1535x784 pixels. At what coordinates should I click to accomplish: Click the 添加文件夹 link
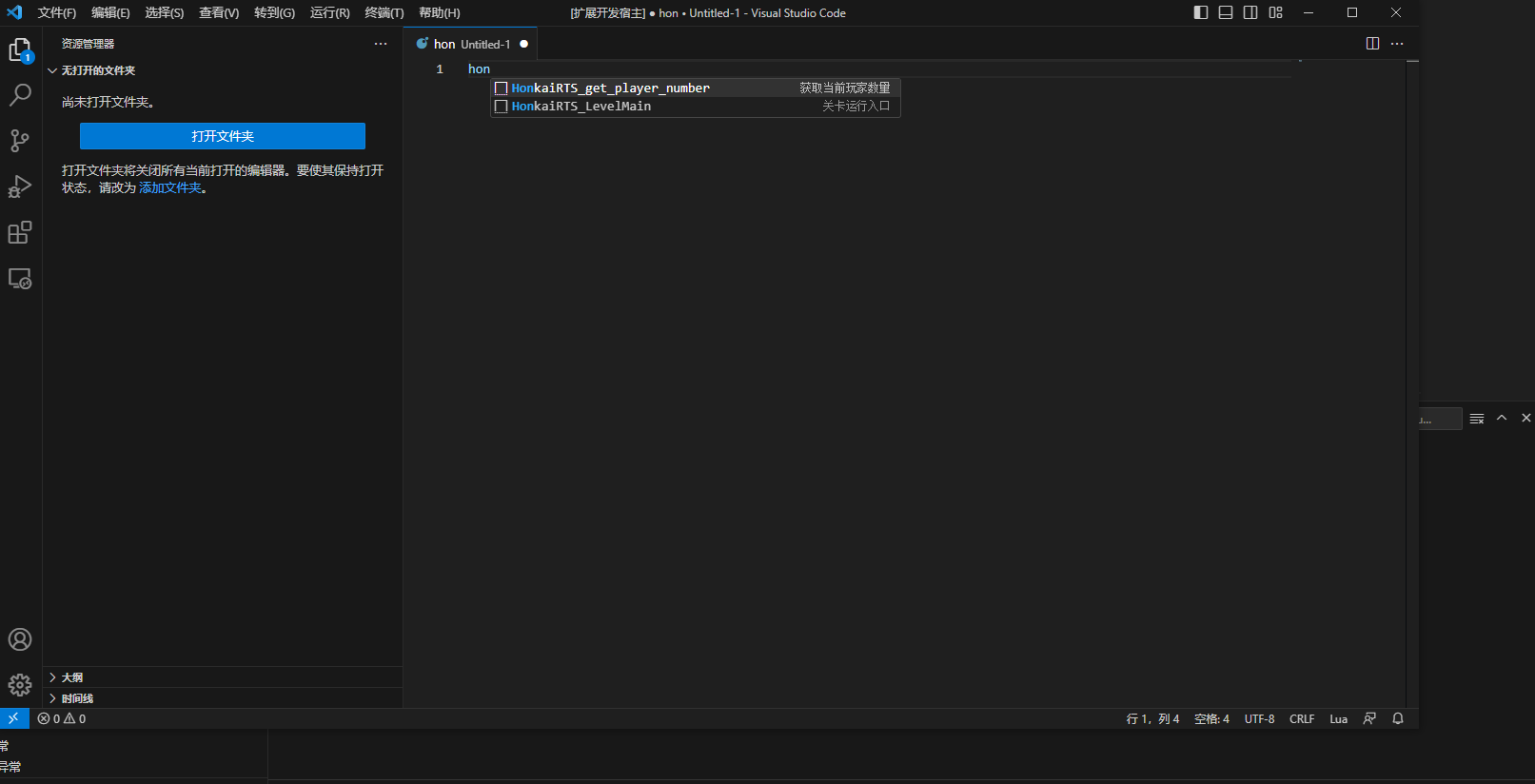(170, 188)
